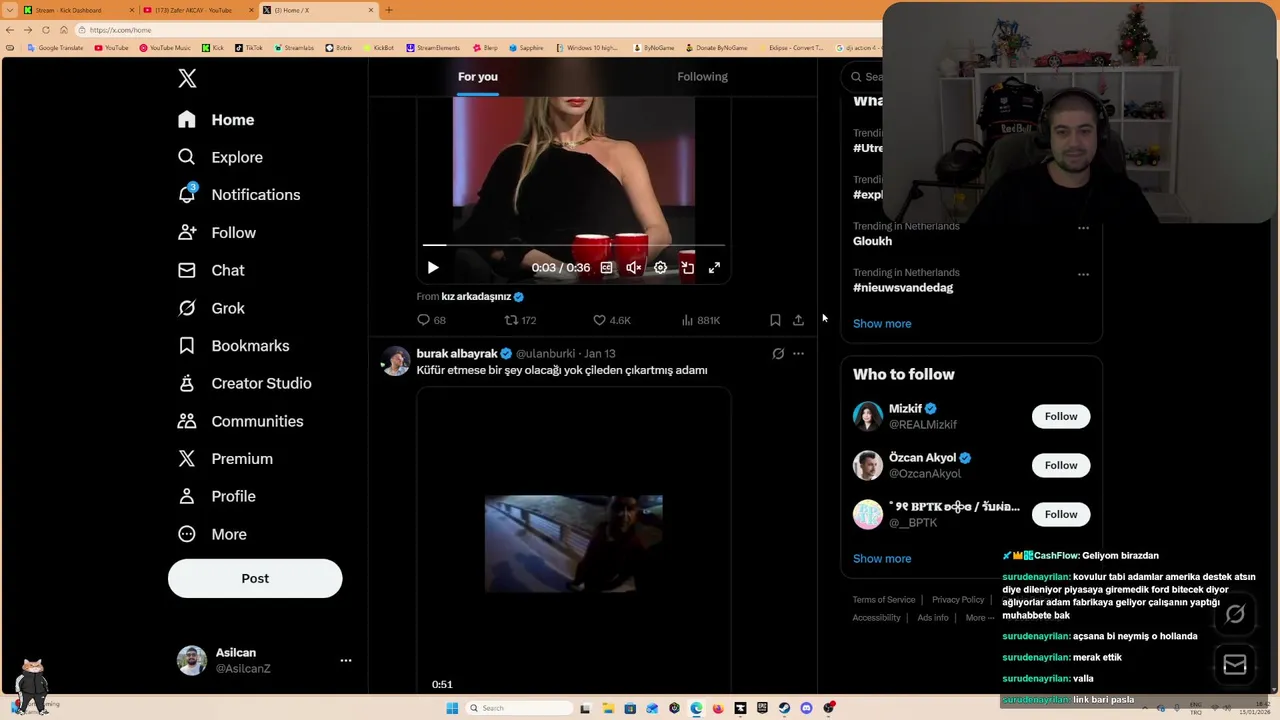Open kız arkadaşınız source link

(476, 297)
